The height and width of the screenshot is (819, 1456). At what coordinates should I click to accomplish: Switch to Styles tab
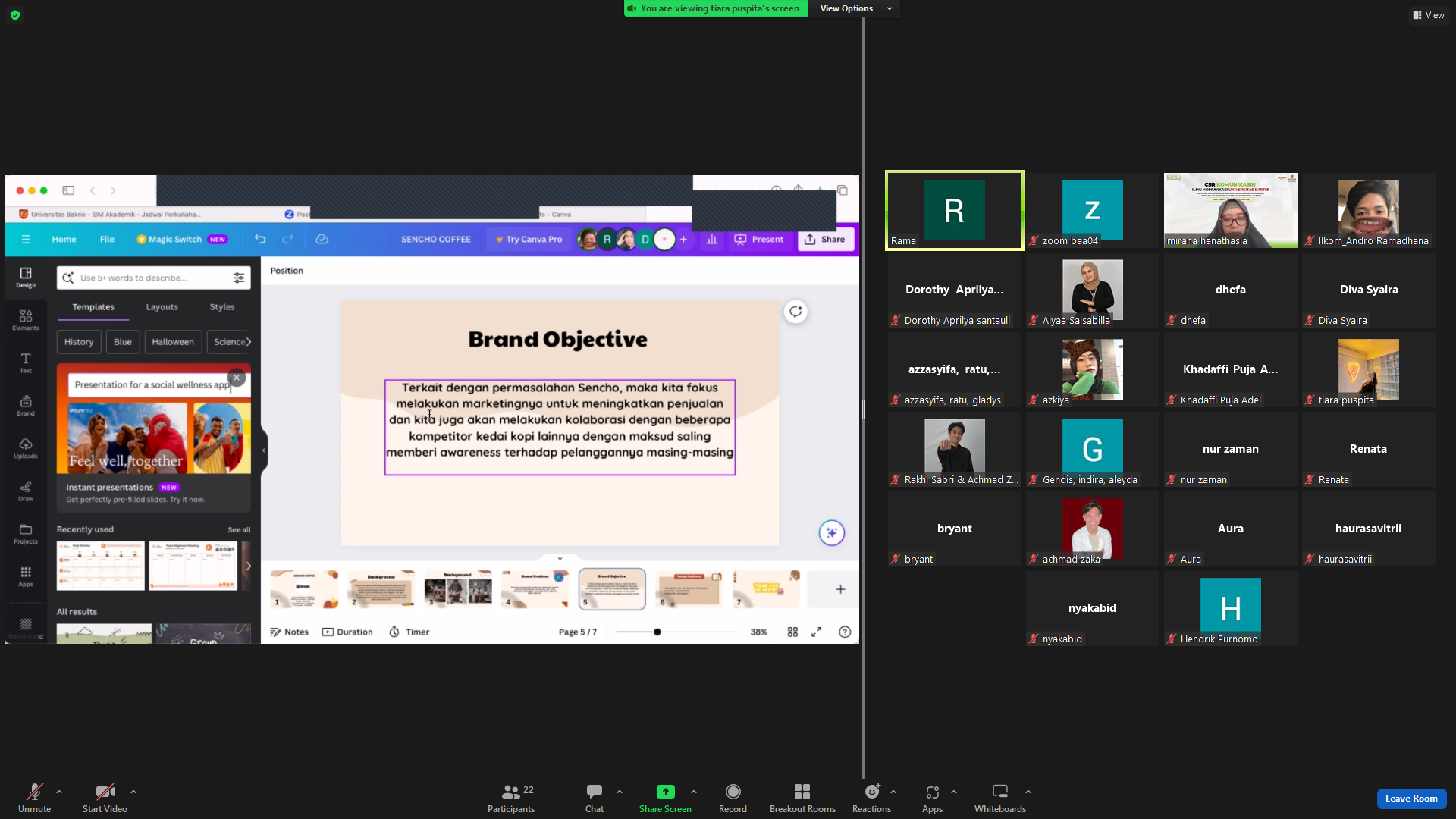click(222, 307)
